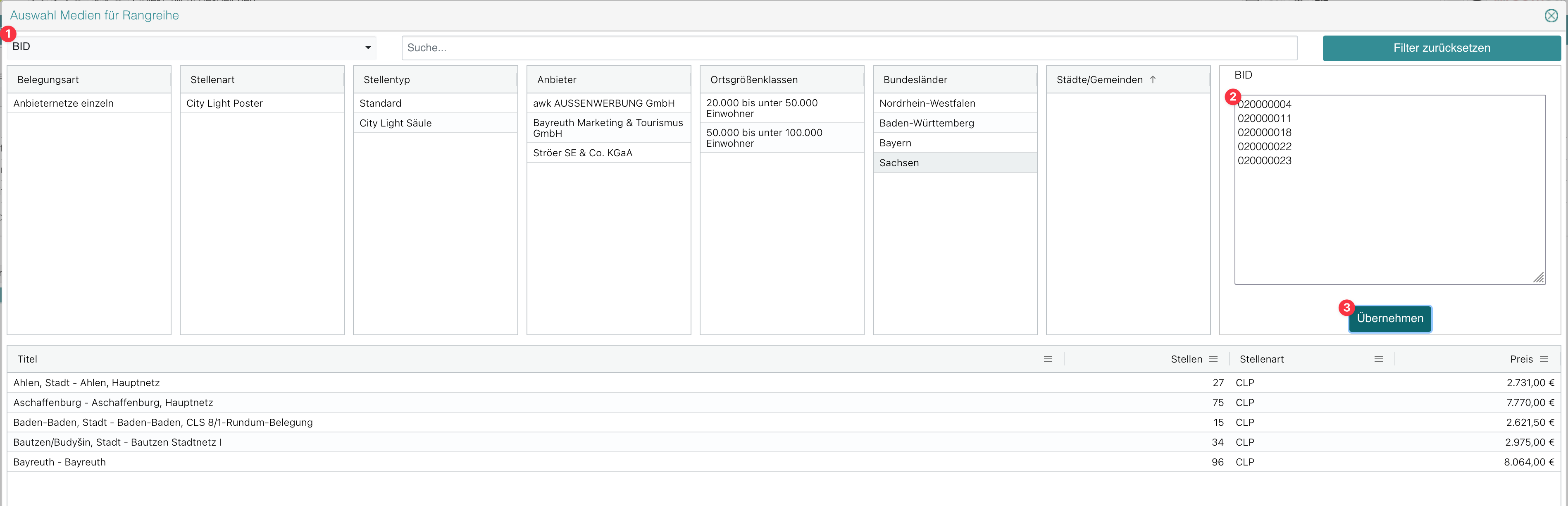This screenshot has height=506, width=1568.
Task: Select Anbieternetze einzeln in Belegungsart
Action: pyautogui.click(x=89, y=103)
